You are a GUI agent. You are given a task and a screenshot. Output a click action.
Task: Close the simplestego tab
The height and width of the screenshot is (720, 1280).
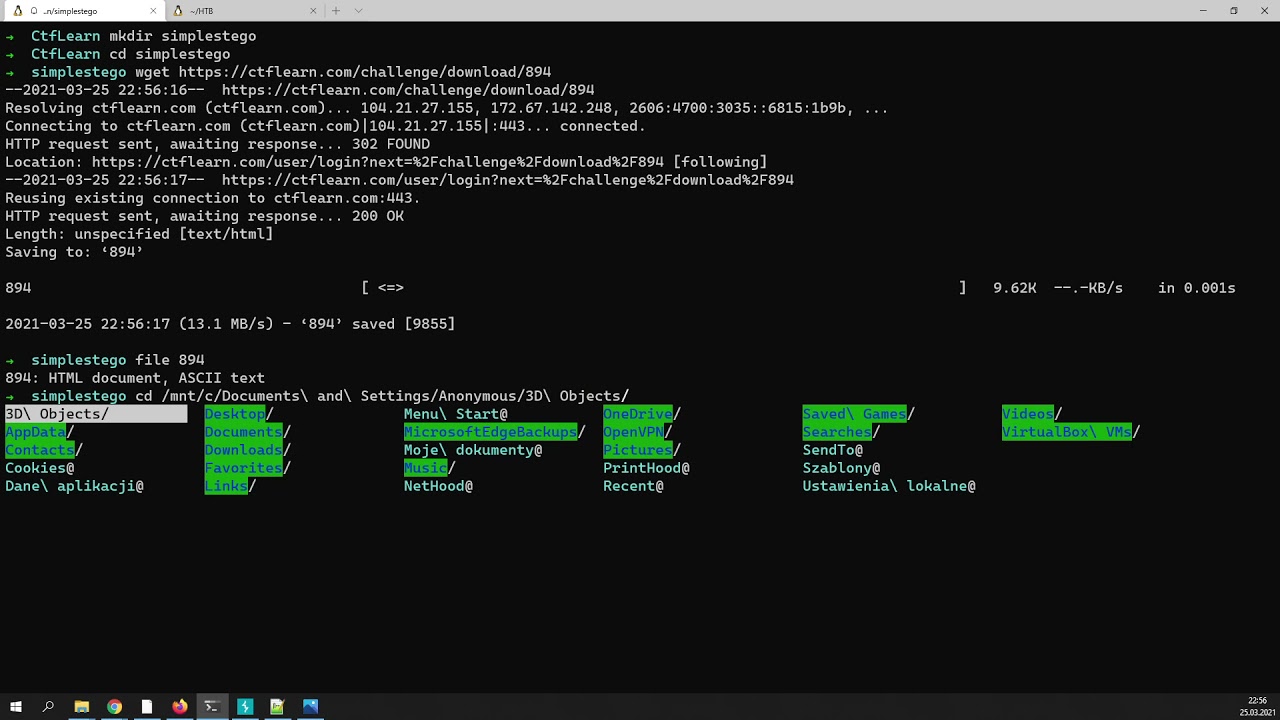pyautogui.click(x=153, y=11)
